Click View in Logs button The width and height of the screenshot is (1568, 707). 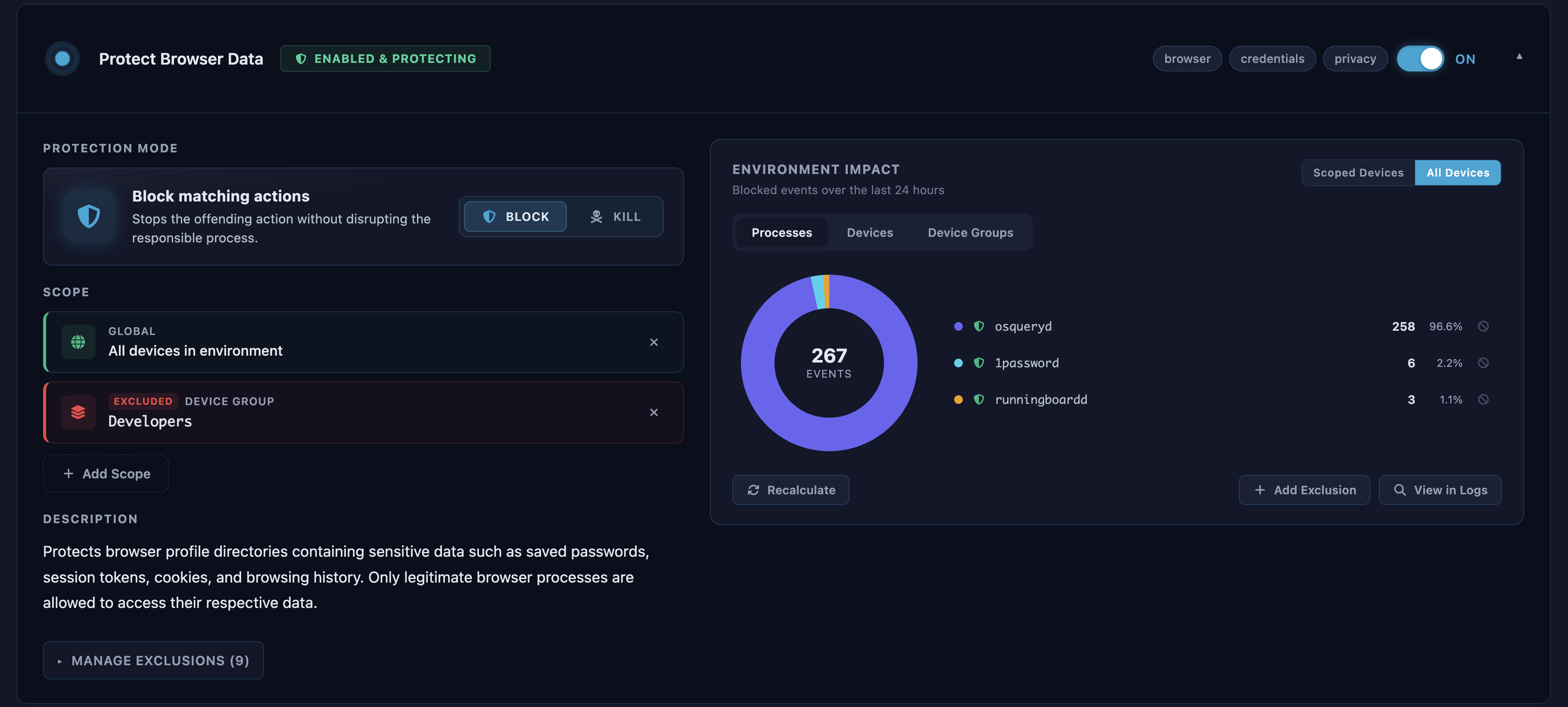point(1440,490)
